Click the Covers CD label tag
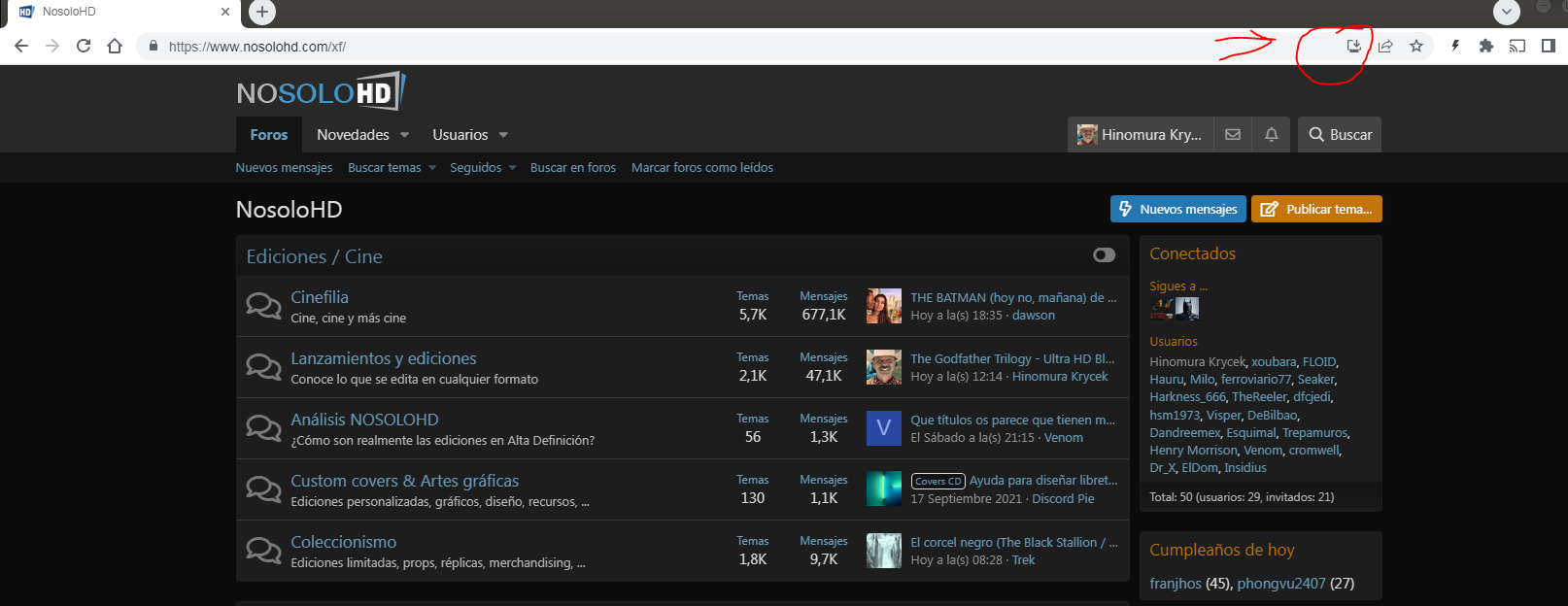Image resolution: width=1568 pixels, height=606 pixels. [x=937, y=481]
